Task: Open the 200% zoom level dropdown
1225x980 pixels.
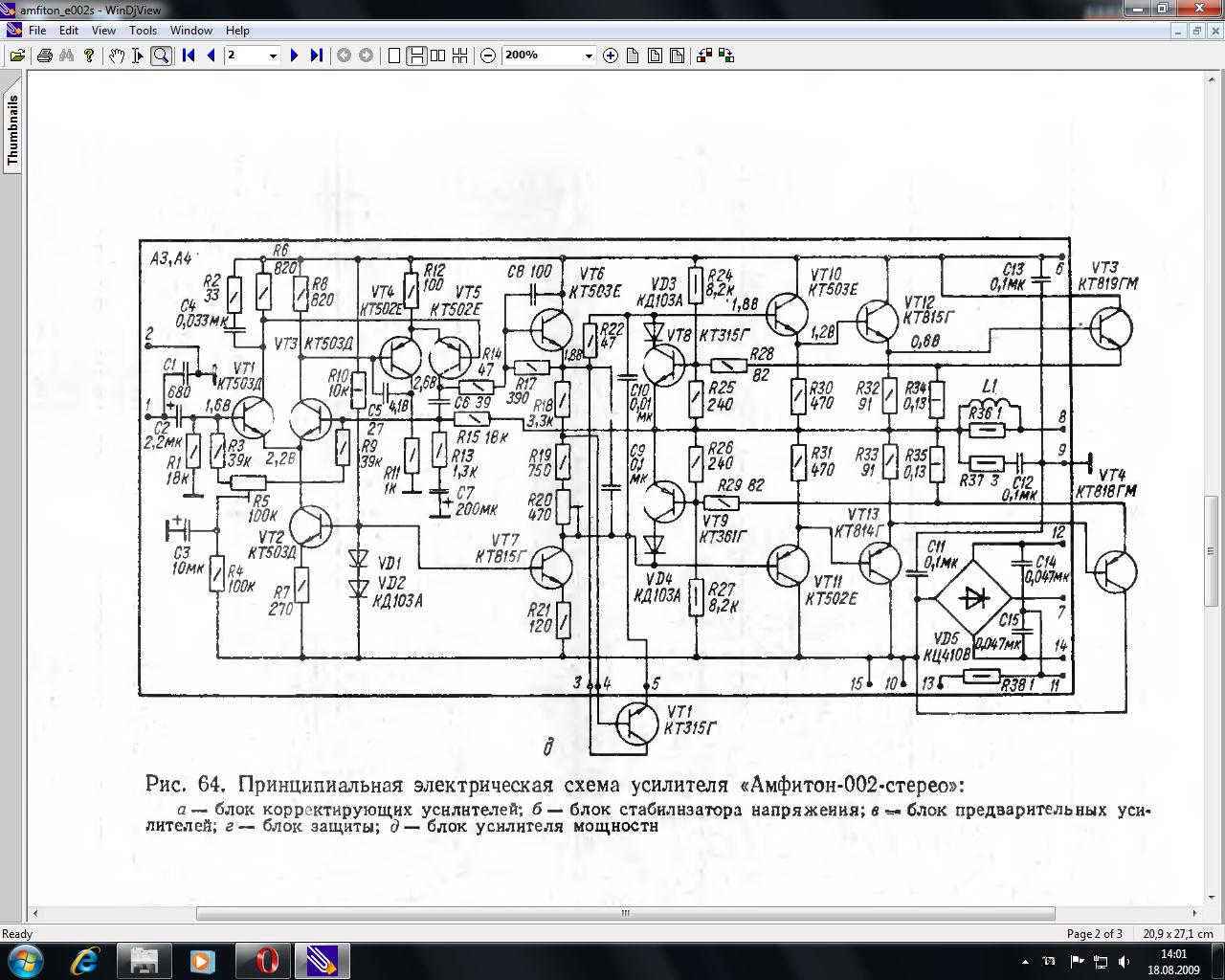Action: [589, 56]
